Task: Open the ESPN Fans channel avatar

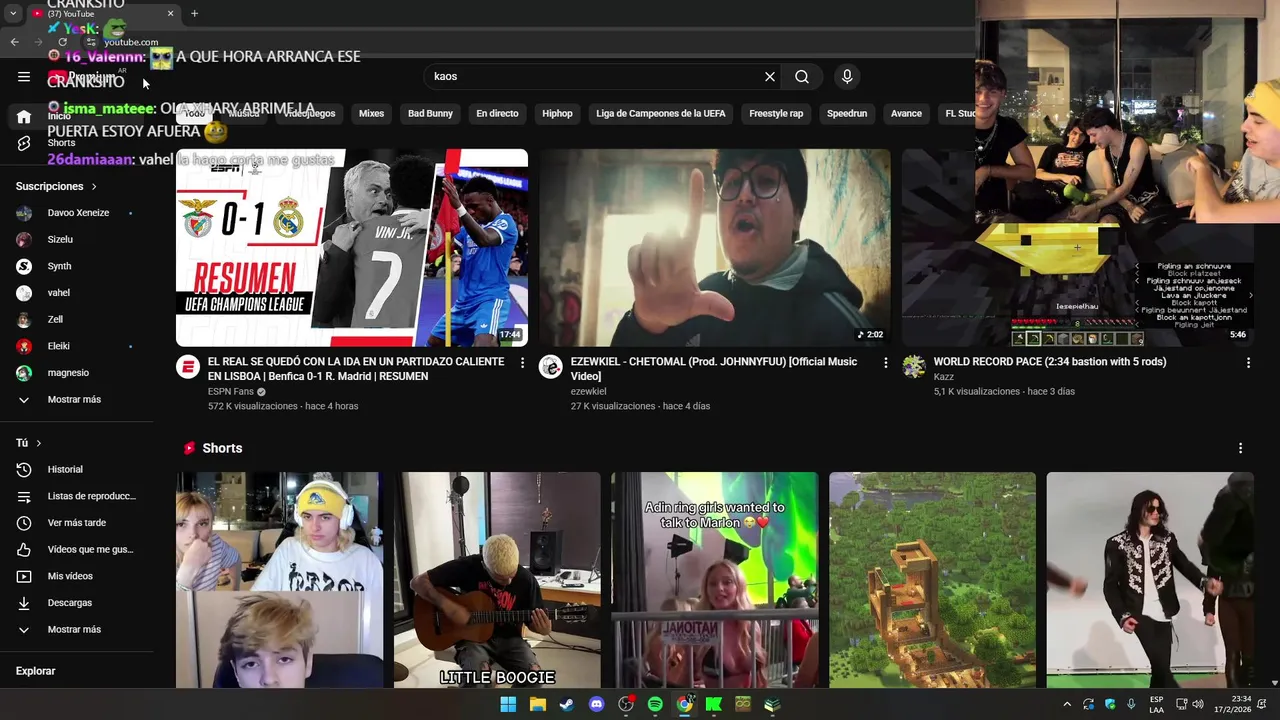Action: (188, 366)
